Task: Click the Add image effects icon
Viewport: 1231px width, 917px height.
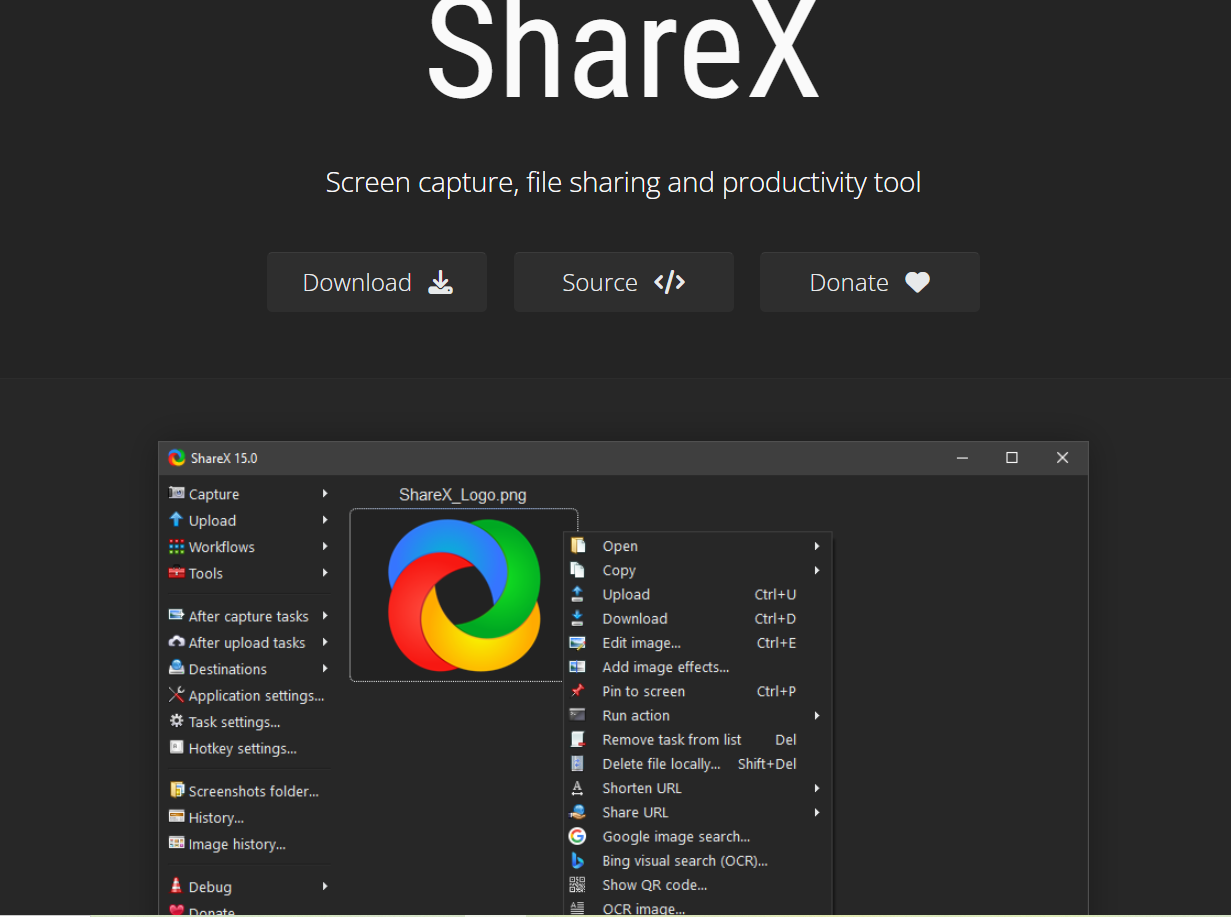Action: coord(577,666)
